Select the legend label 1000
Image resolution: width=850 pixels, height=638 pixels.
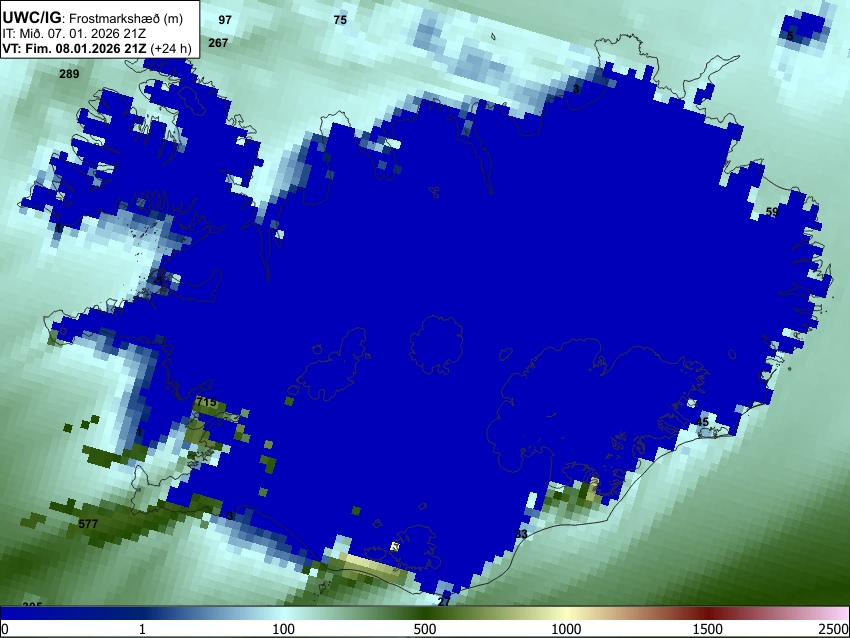[566, 629]
